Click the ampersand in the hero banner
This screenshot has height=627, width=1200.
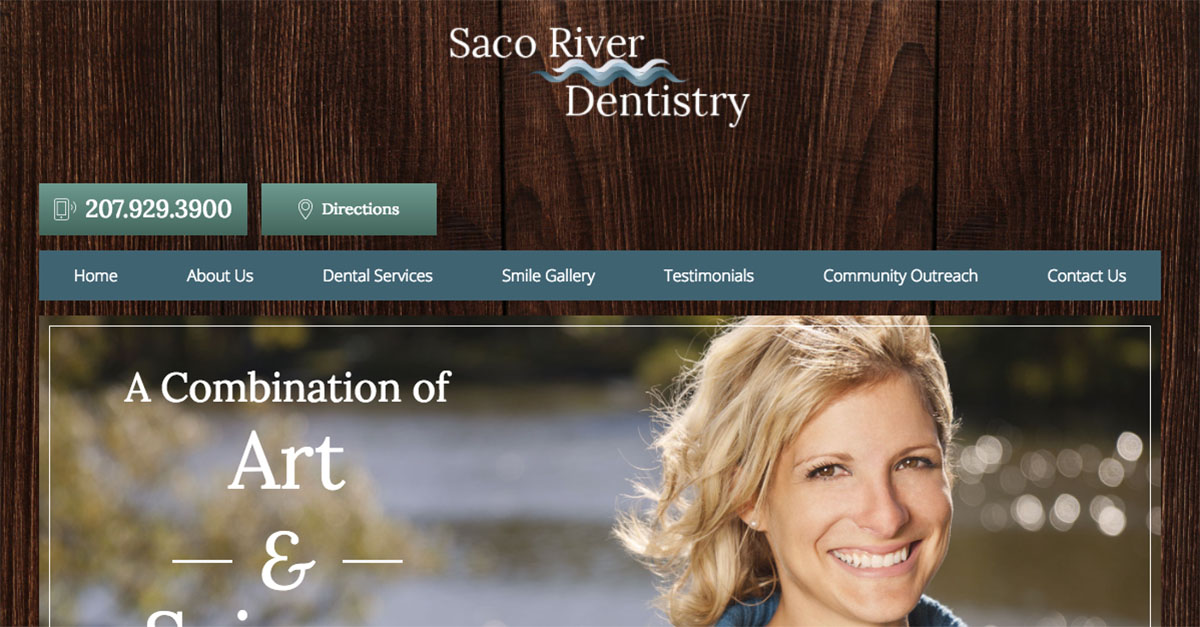[288, 561]
